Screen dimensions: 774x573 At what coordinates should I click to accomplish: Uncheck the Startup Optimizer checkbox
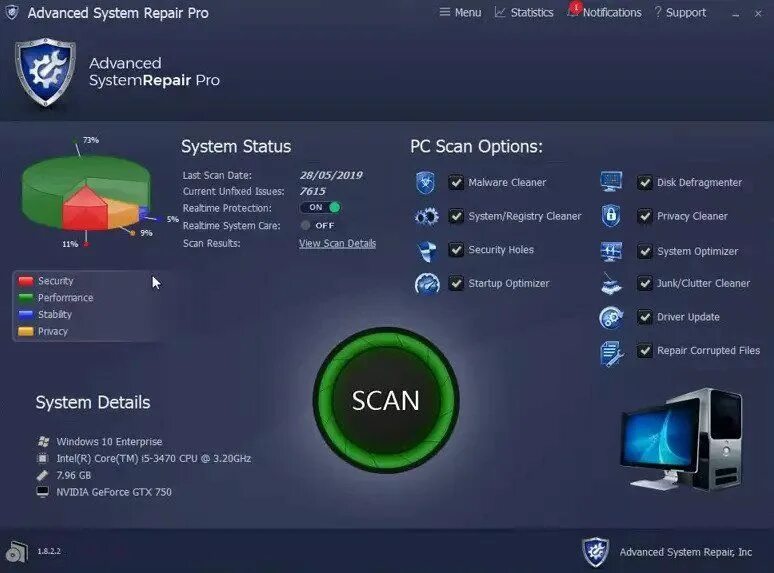click(x=456, y=283)
